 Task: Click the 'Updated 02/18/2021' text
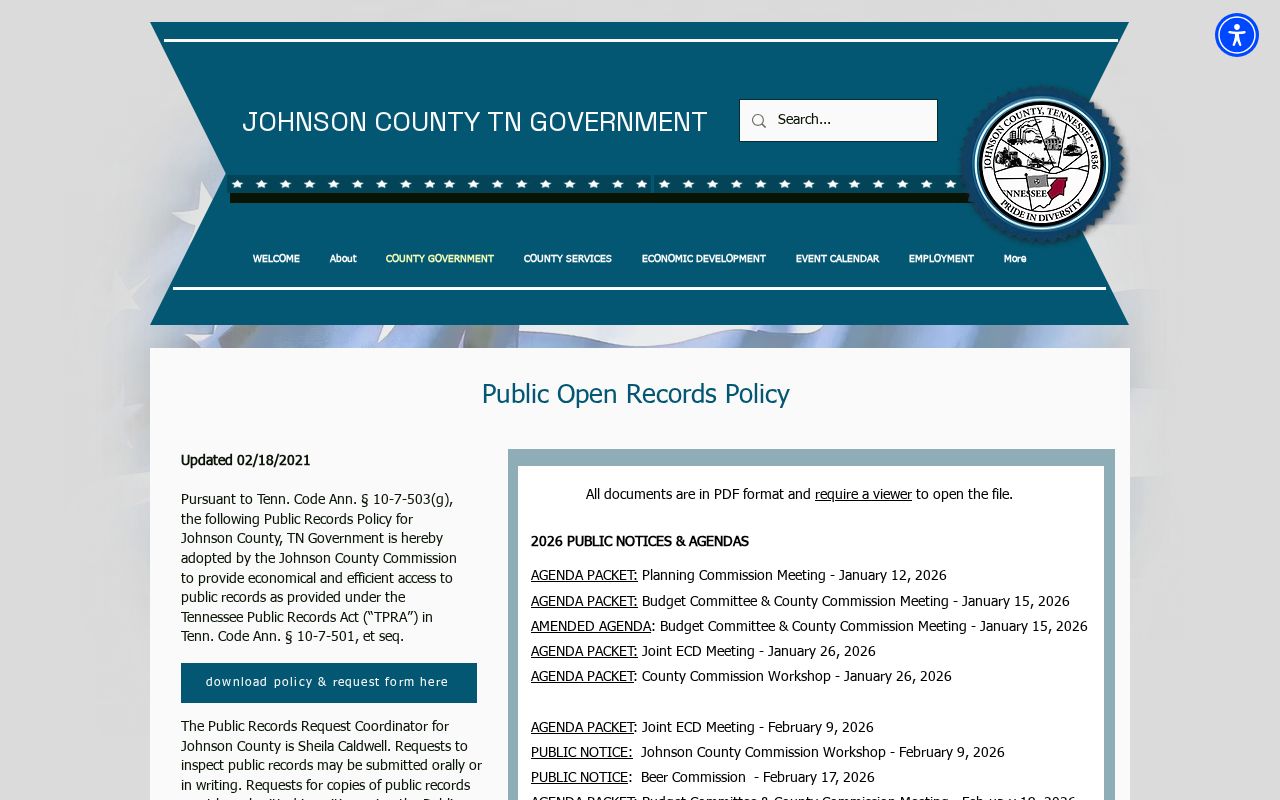[x=246, y=461]
